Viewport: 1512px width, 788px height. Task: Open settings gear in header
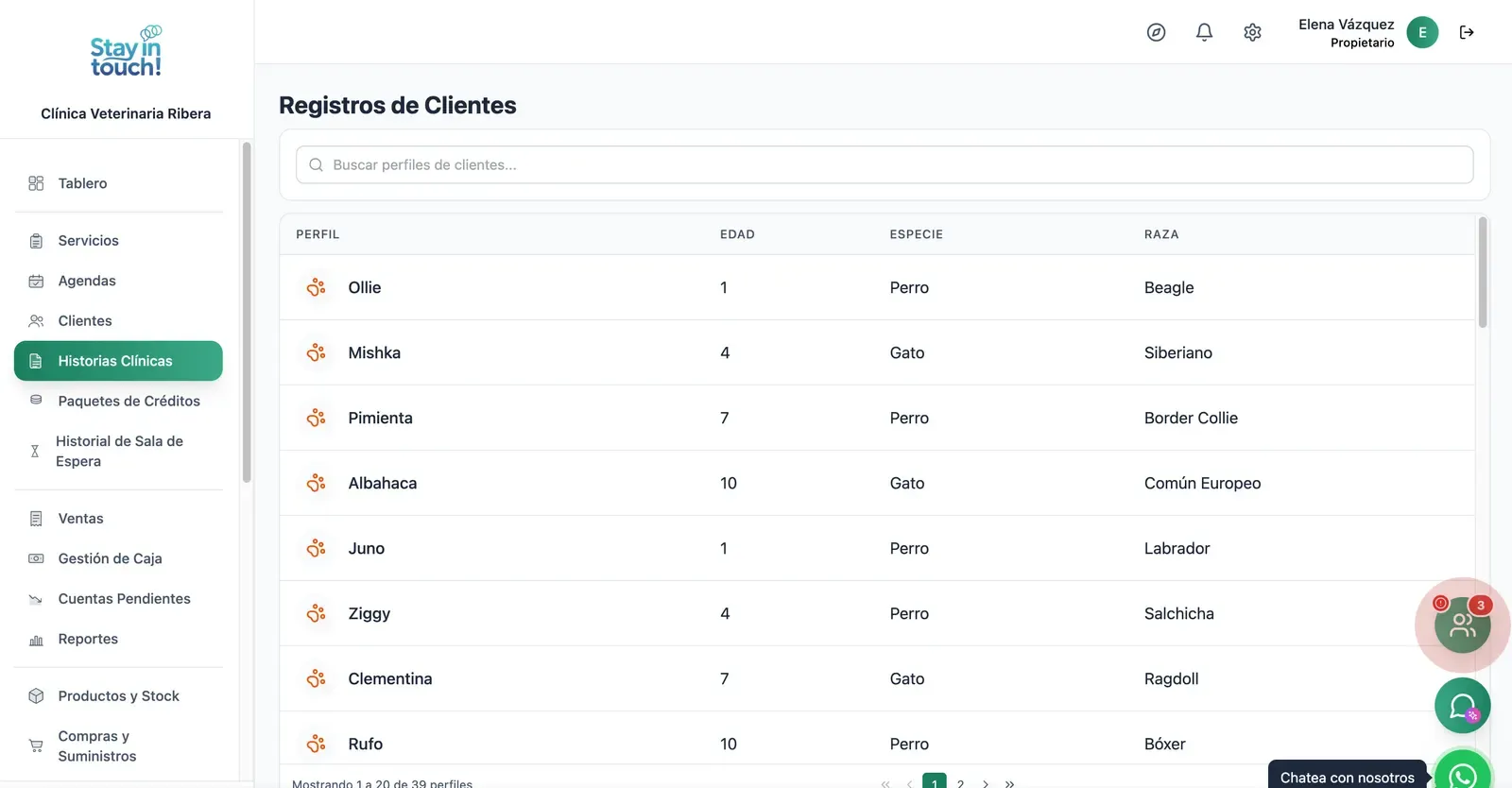(1252, 32)
